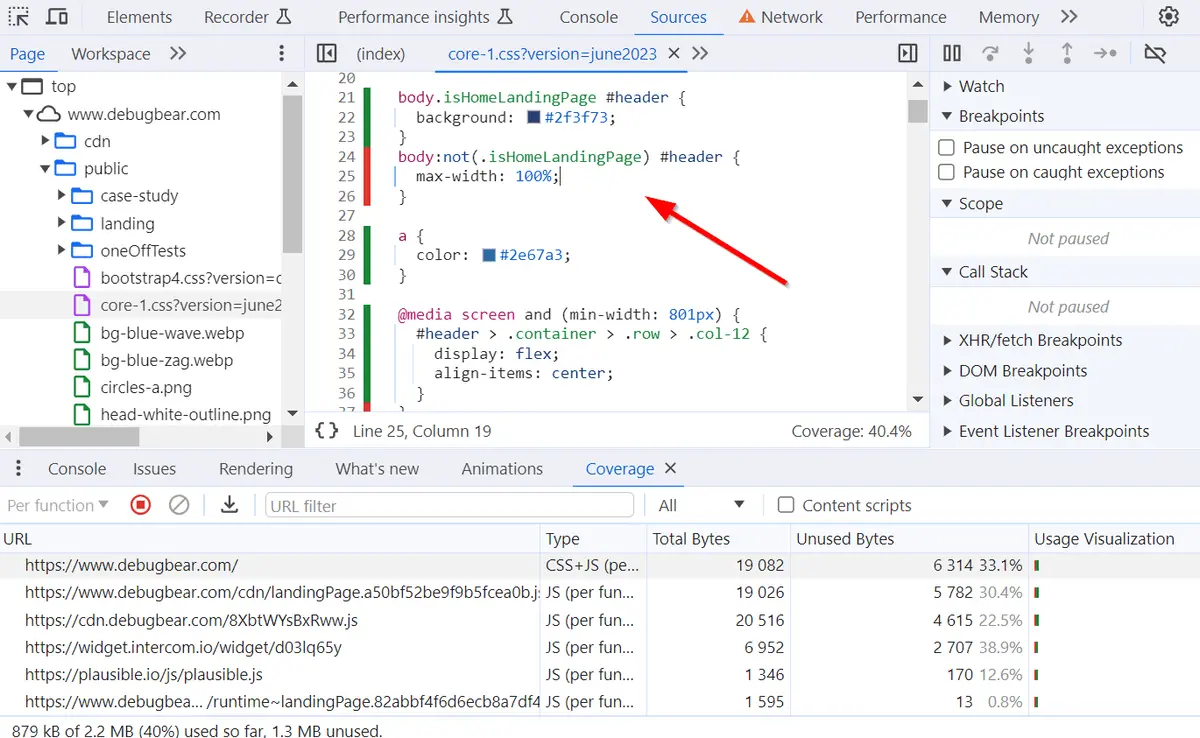Collapse the Breakpoints section
The image size is (1200, 738).
(x=947, y=116)
